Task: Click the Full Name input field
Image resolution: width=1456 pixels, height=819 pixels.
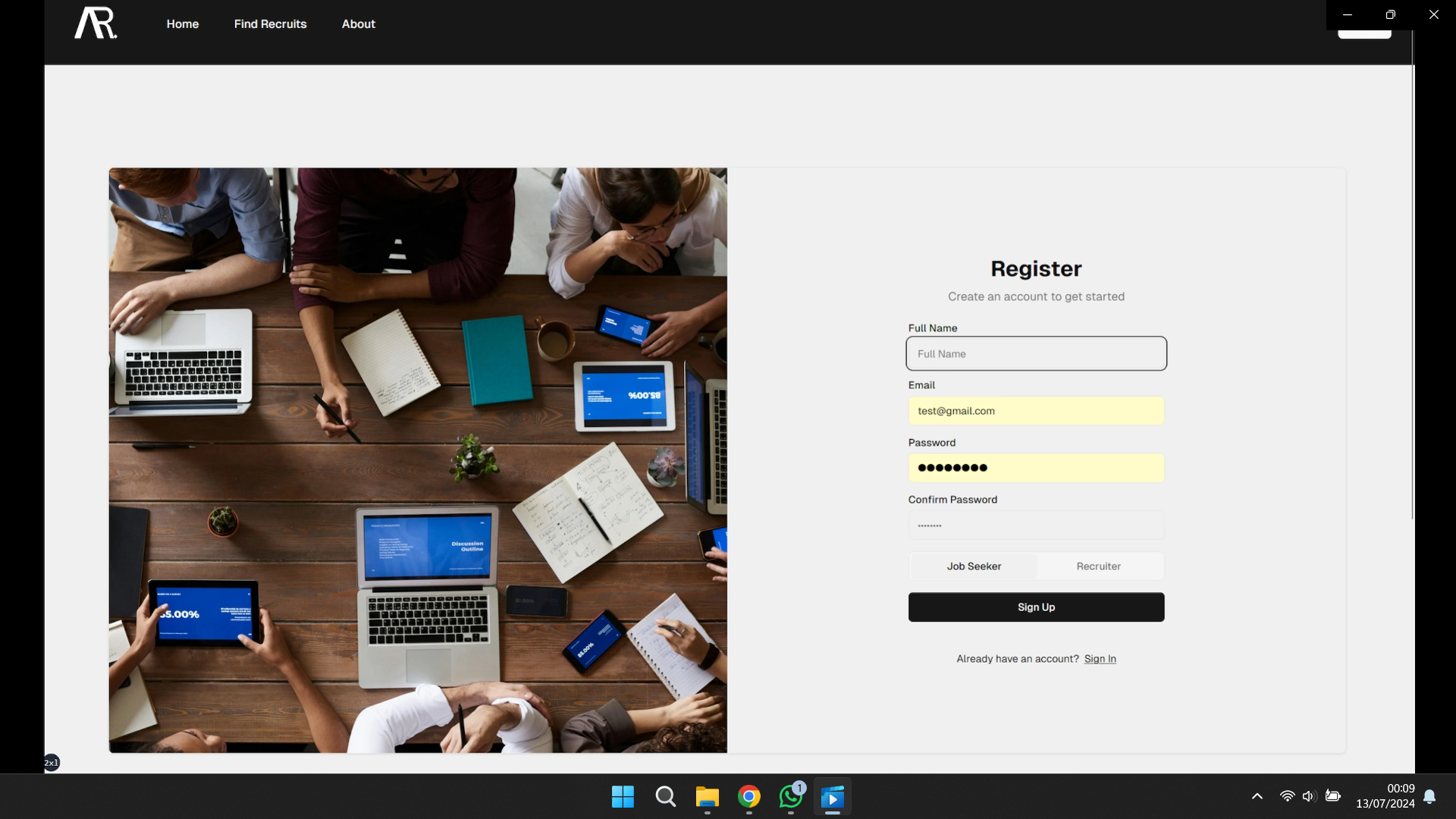Action: click(x=1036, y=354)
